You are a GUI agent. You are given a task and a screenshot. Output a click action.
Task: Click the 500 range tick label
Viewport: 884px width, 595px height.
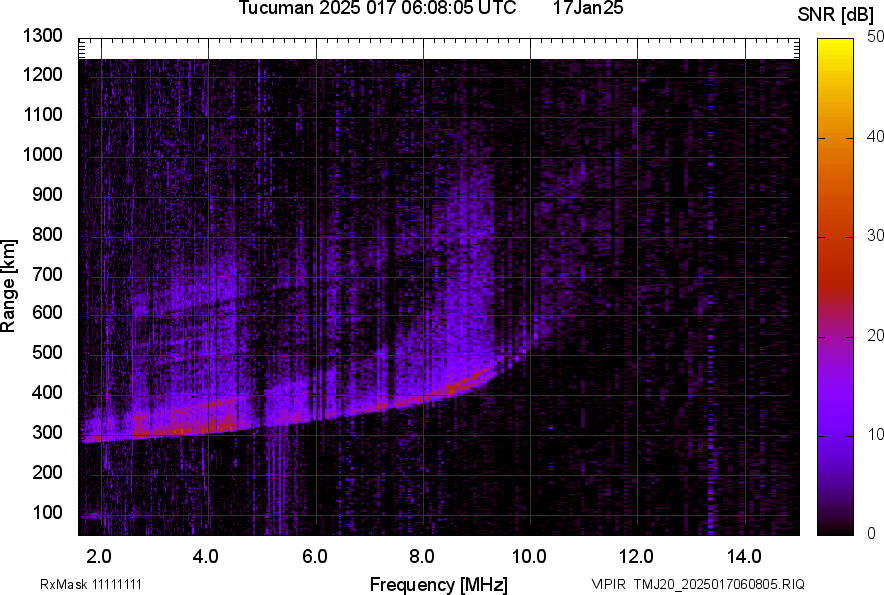click(x=46, y=353)
